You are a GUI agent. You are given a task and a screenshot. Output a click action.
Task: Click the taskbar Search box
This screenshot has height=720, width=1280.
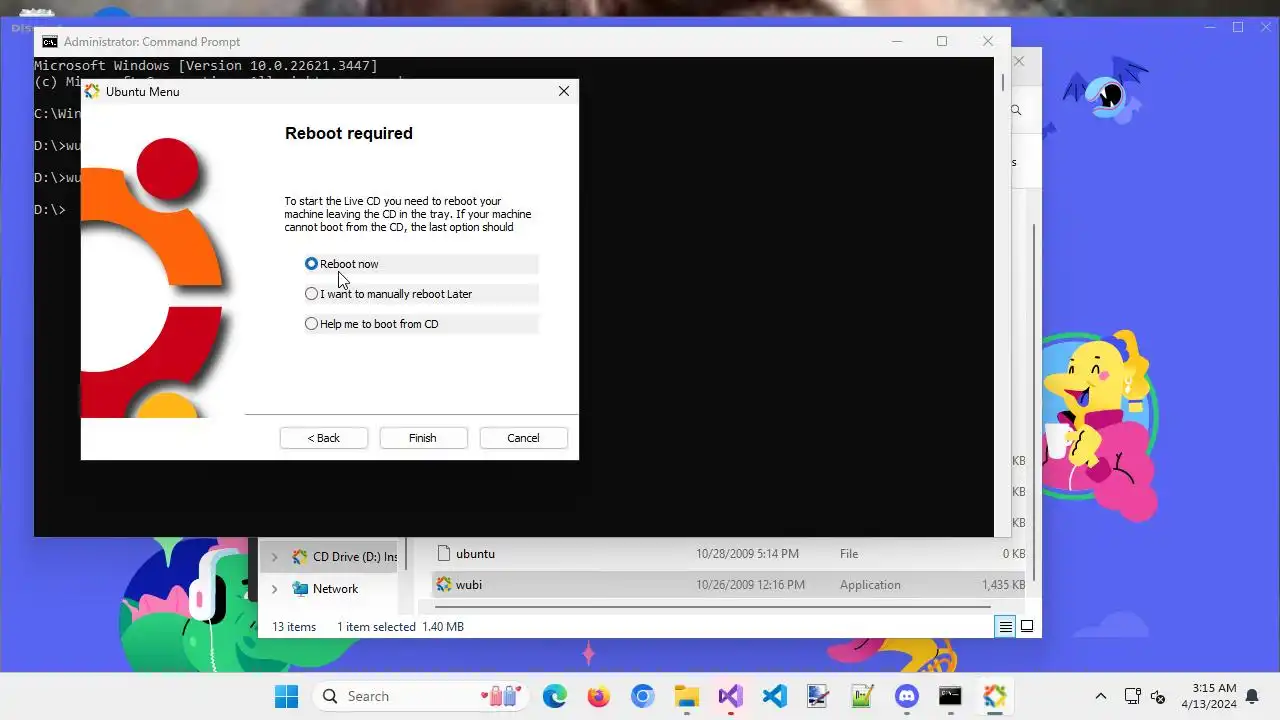pos(418,696)
